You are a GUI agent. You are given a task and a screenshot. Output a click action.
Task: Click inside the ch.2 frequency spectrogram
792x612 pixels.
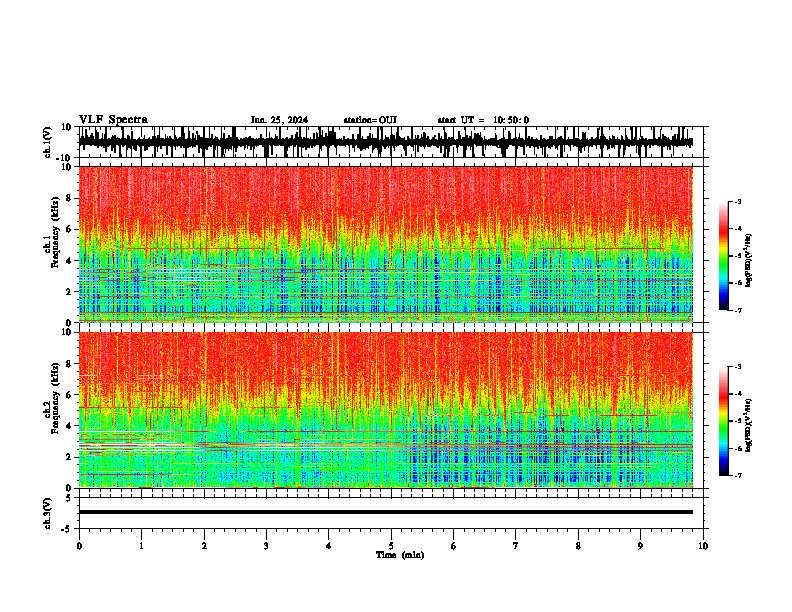(385, 410)
